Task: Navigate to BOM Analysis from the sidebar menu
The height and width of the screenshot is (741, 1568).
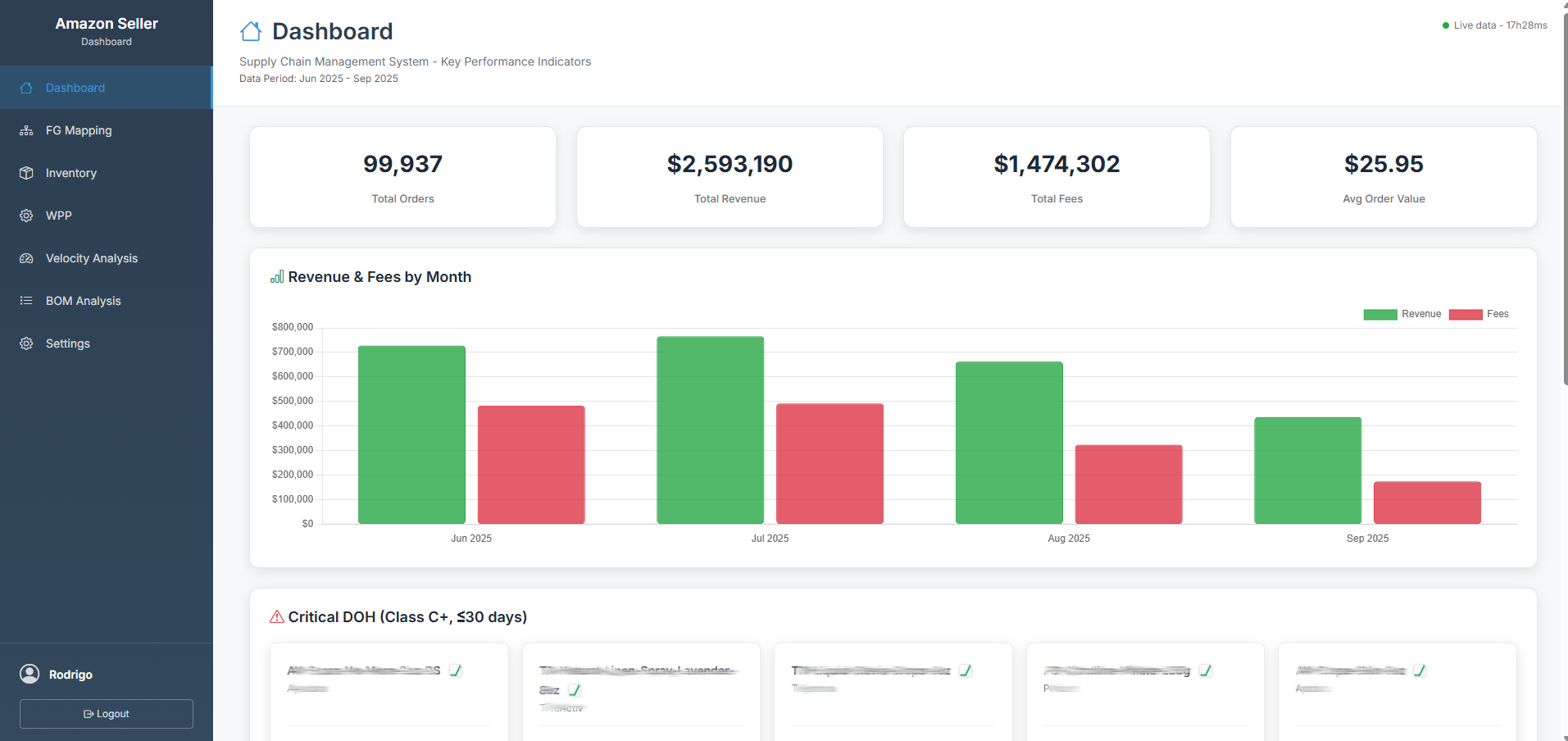Action: click(x=84, y=301)
